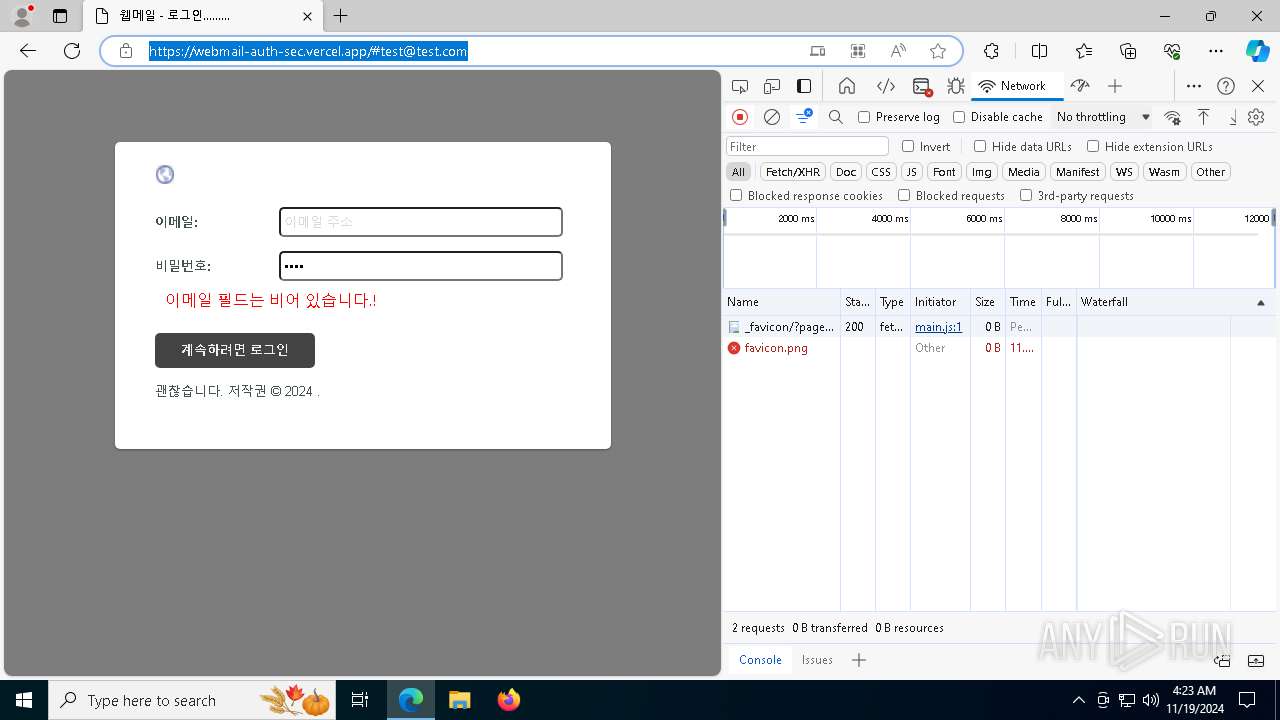Filter requests by Other type
The image size is (1280, 720).
pos(1210,172)
